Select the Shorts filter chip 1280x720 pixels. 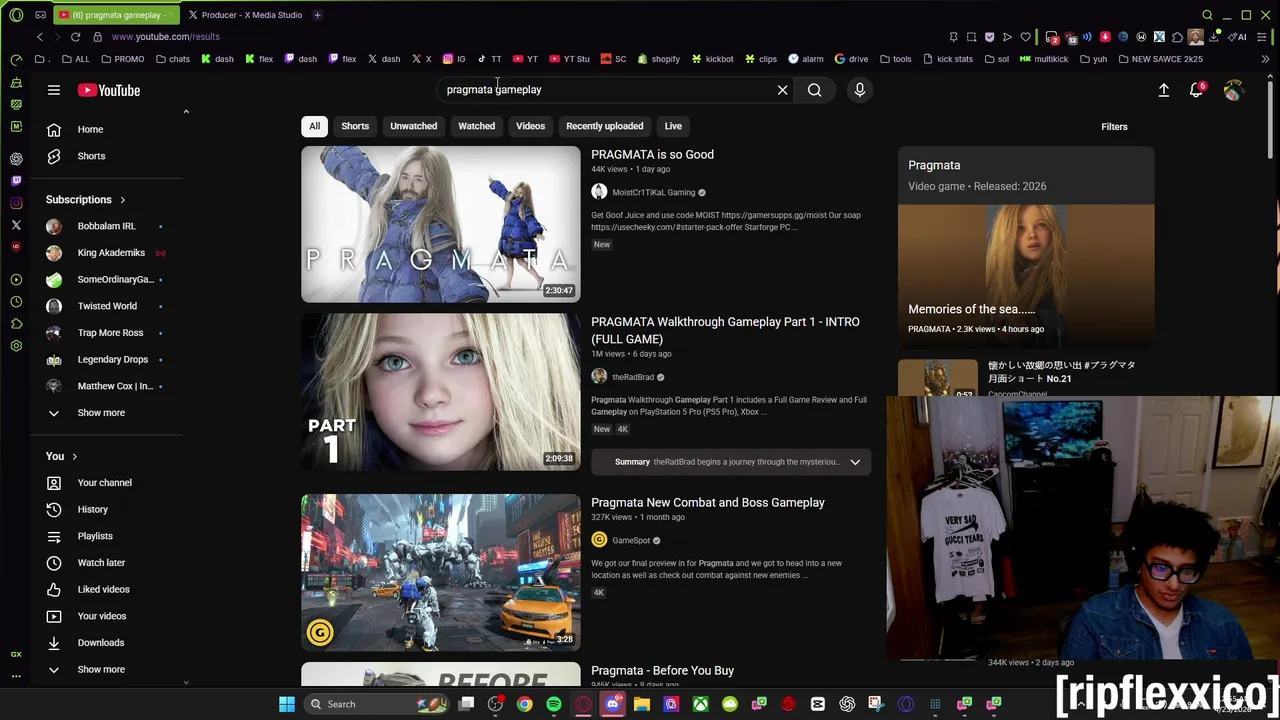[355, 126]
